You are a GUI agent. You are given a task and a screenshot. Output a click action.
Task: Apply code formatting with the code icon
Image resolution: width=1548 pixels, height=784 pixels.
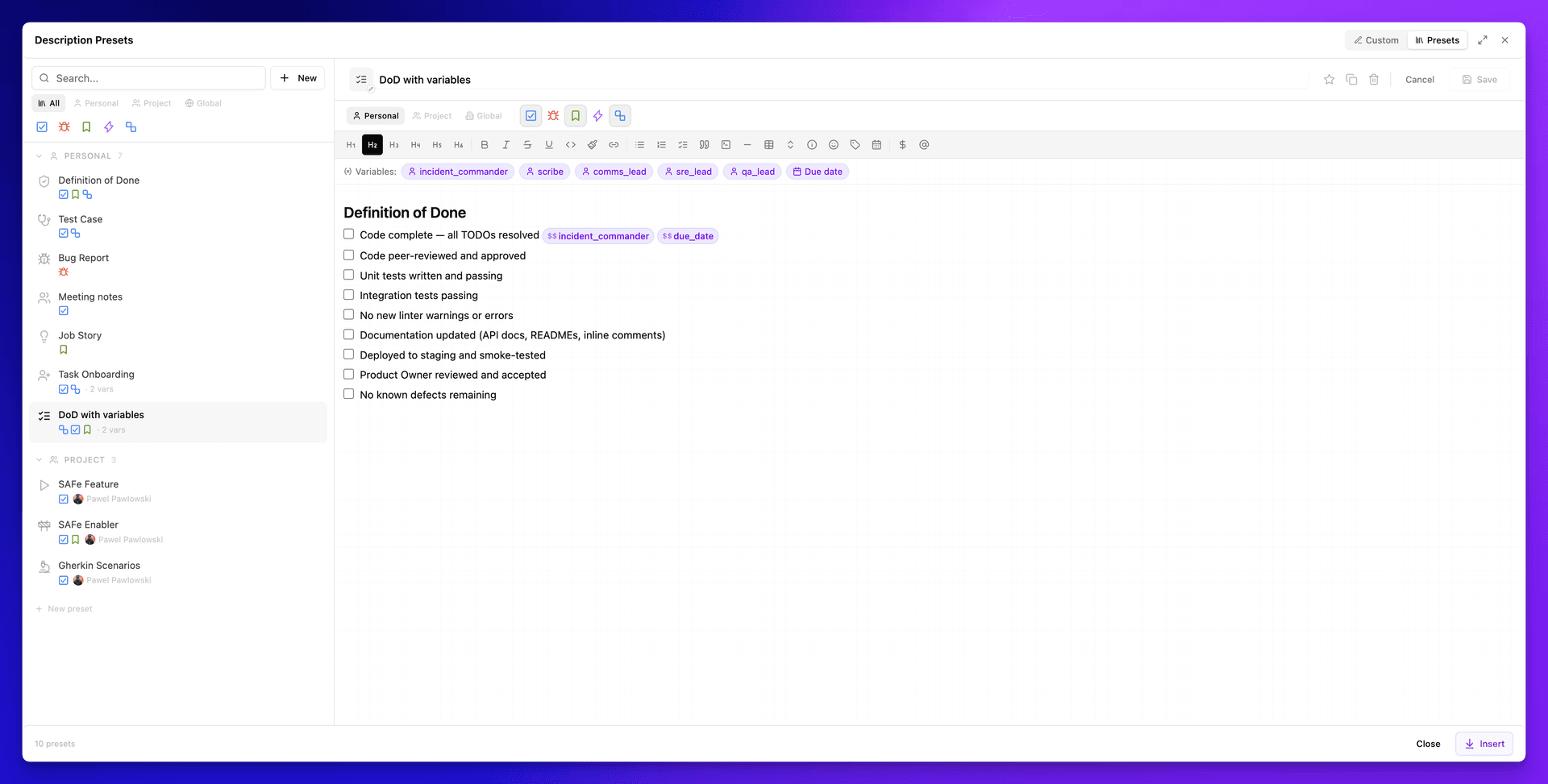coord(571,144)
